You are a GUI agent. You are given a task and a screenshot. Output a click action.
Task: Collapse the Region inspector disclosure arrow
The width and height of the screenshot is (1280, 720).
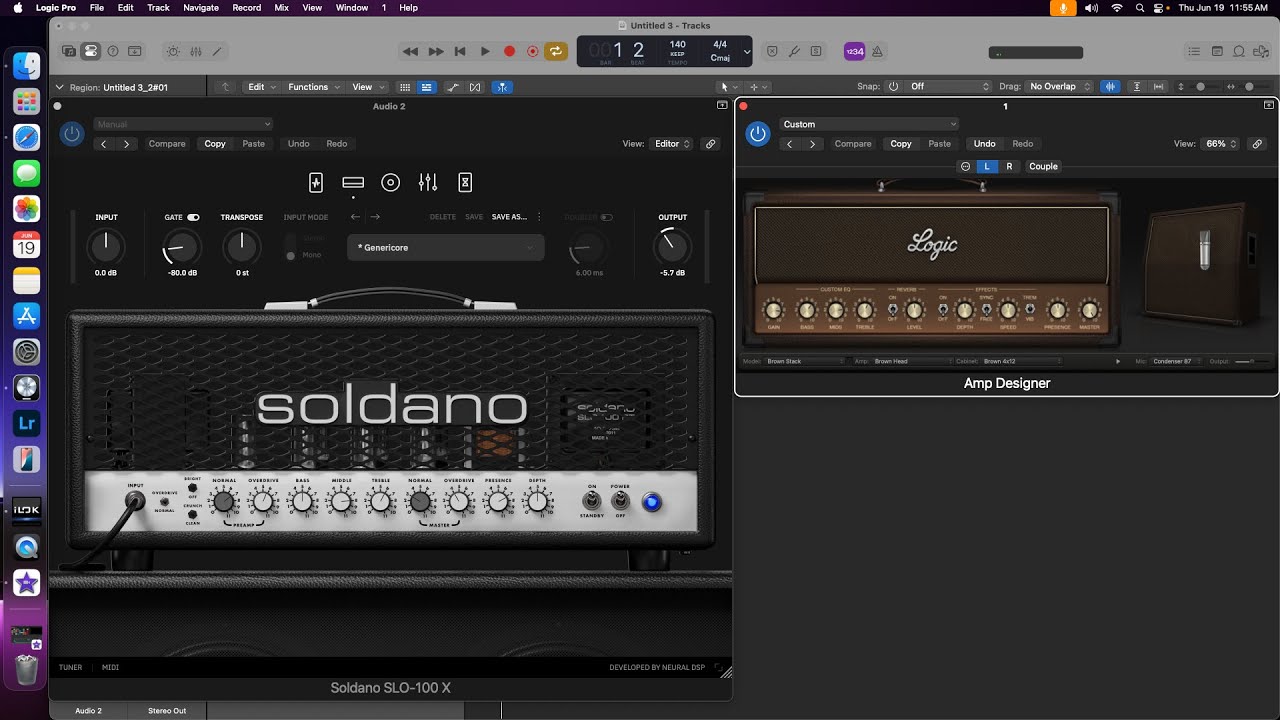[60, 87]
